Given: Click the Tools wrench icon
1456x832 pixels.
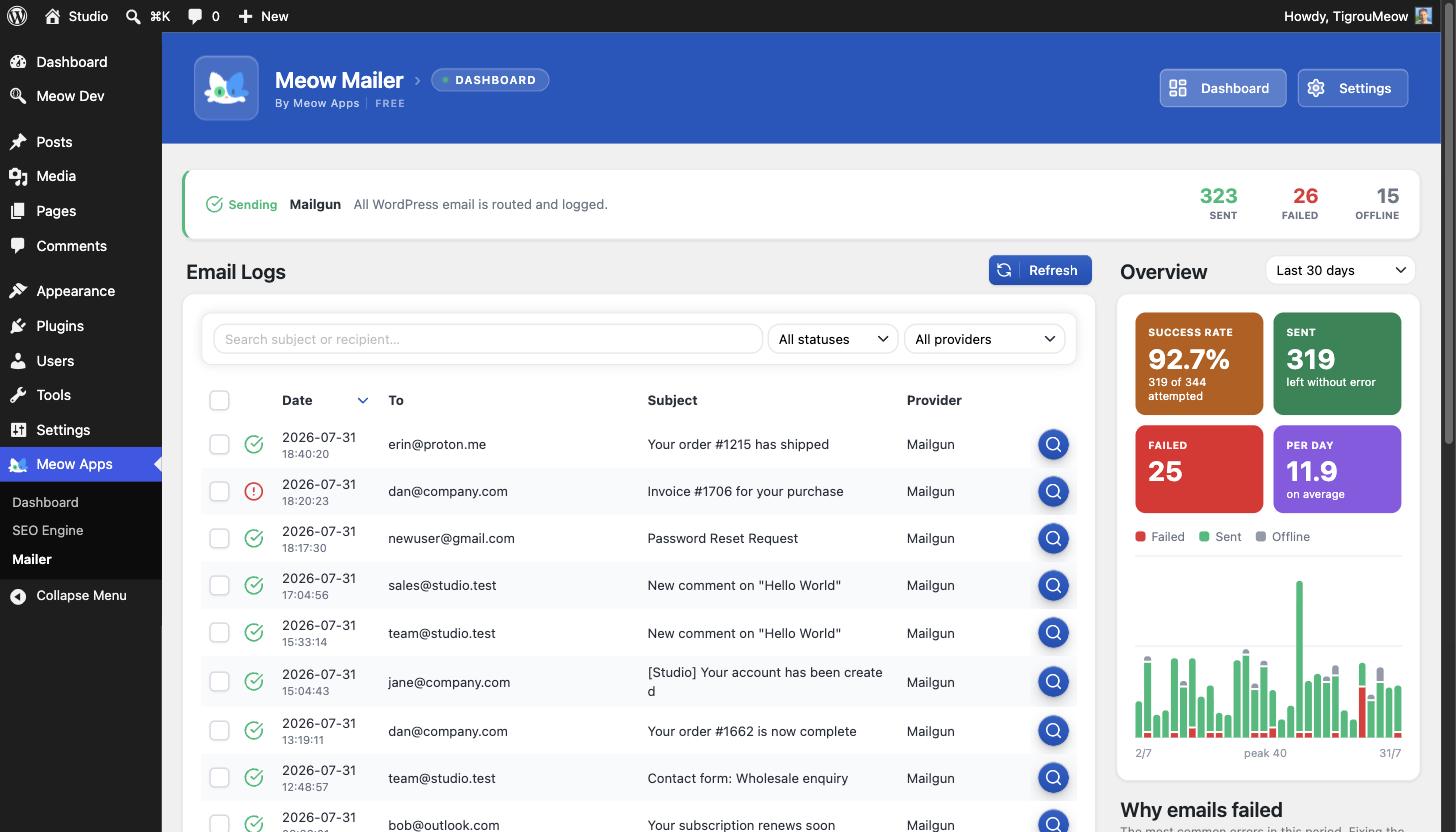Looking at the screenshot, I should click(18, 395).
